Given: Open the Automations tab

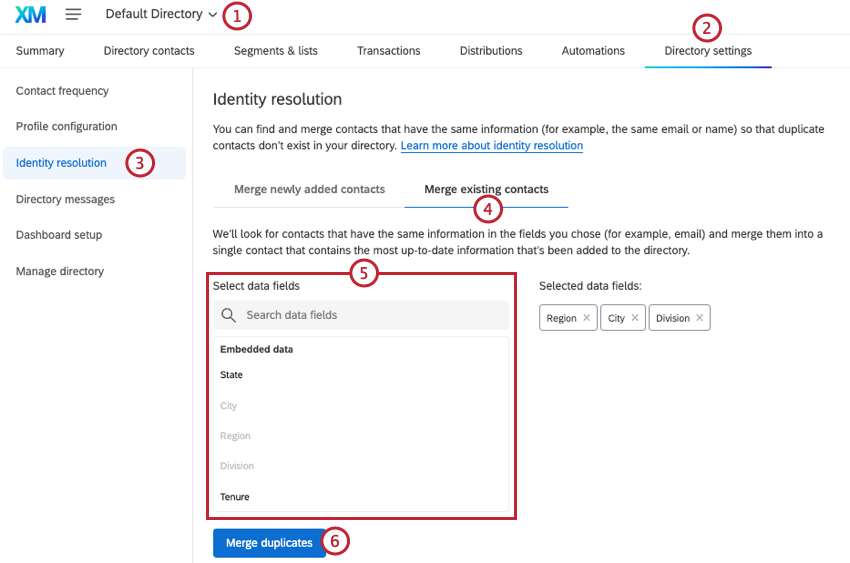Looking at the screenshot, I should (593, 51).
